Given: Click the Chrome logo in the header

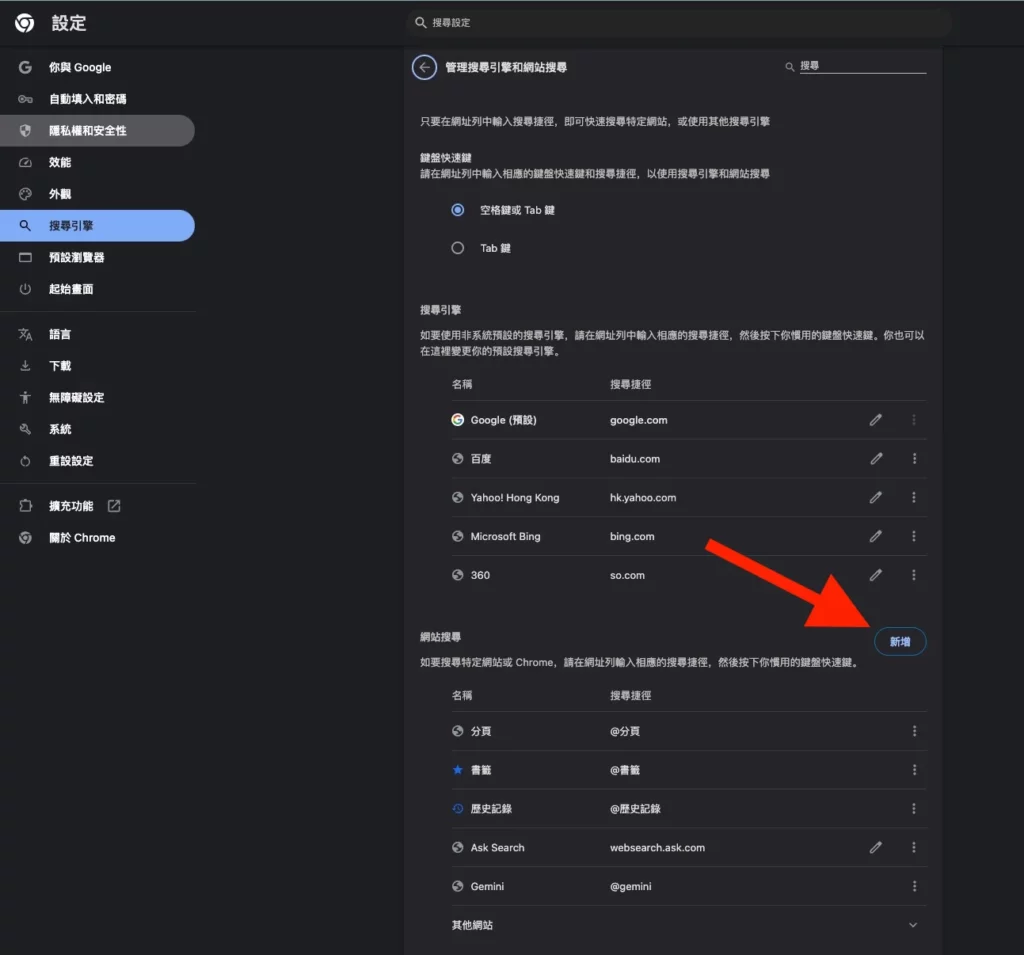Looking at the screenshot, I should click(25, 23).
